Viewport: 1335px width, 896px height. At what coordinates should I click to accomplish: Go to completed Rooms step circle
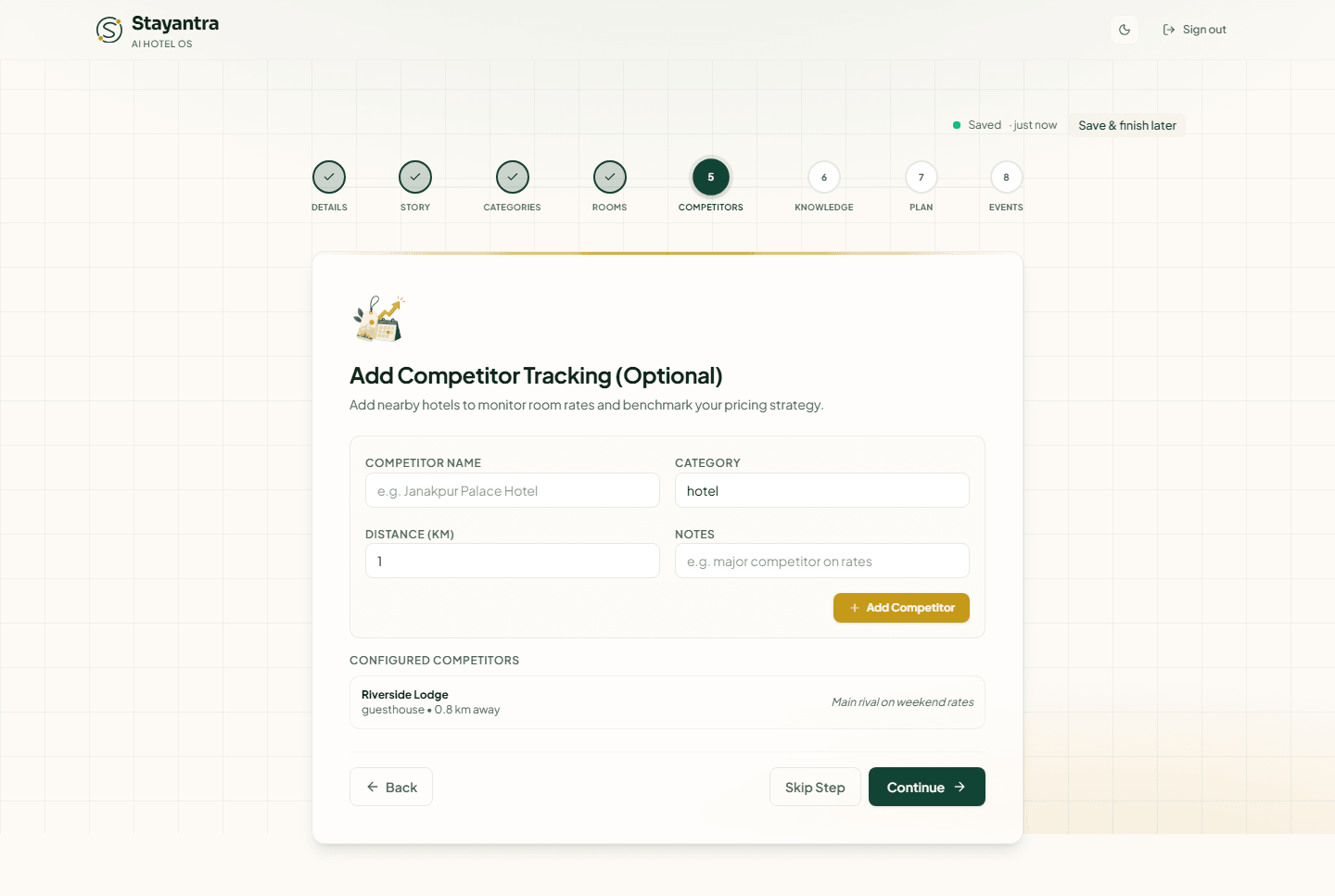click(610, 177)
